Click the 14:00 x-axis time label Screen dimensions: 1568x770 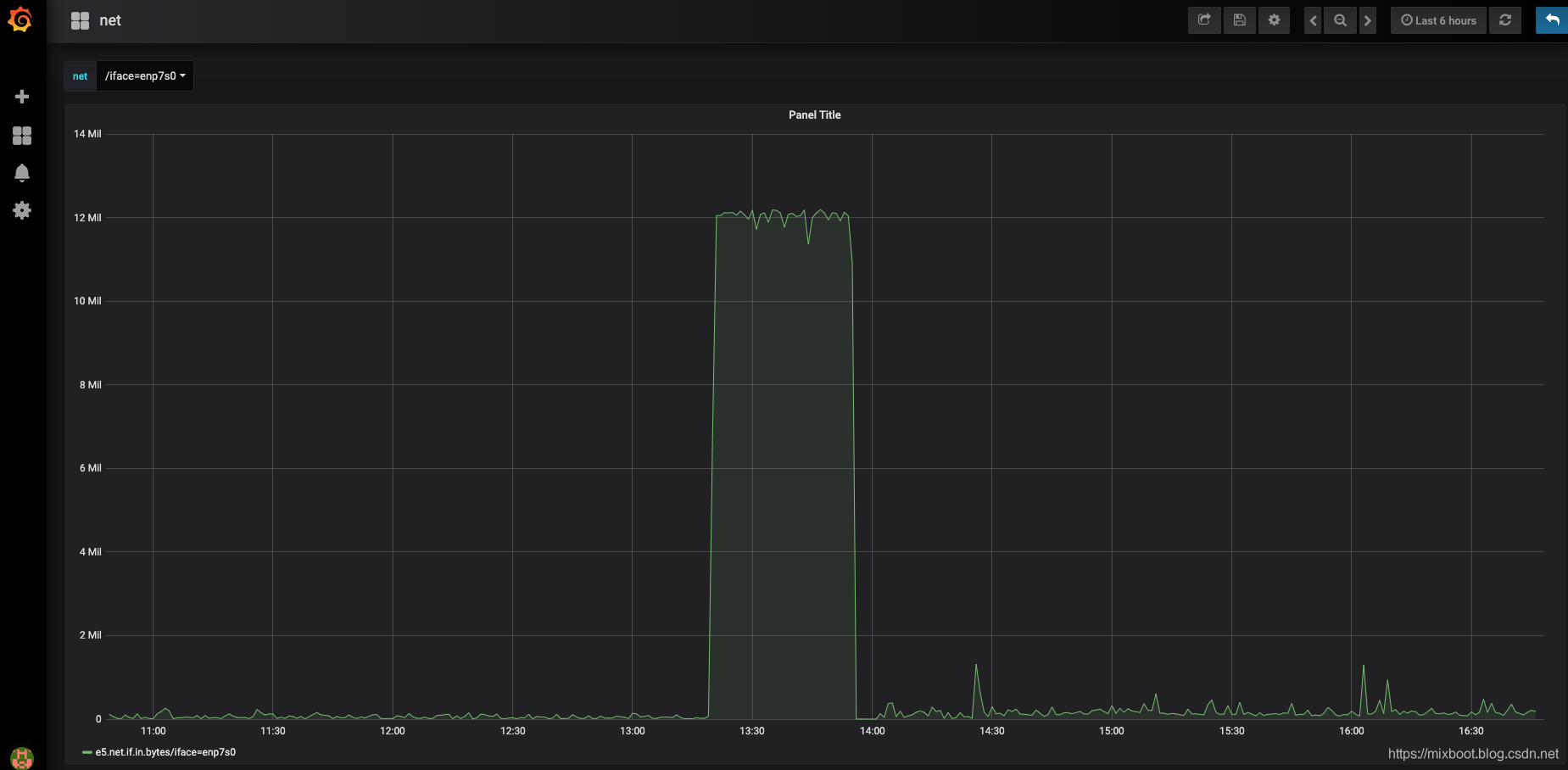coord(872,731)
